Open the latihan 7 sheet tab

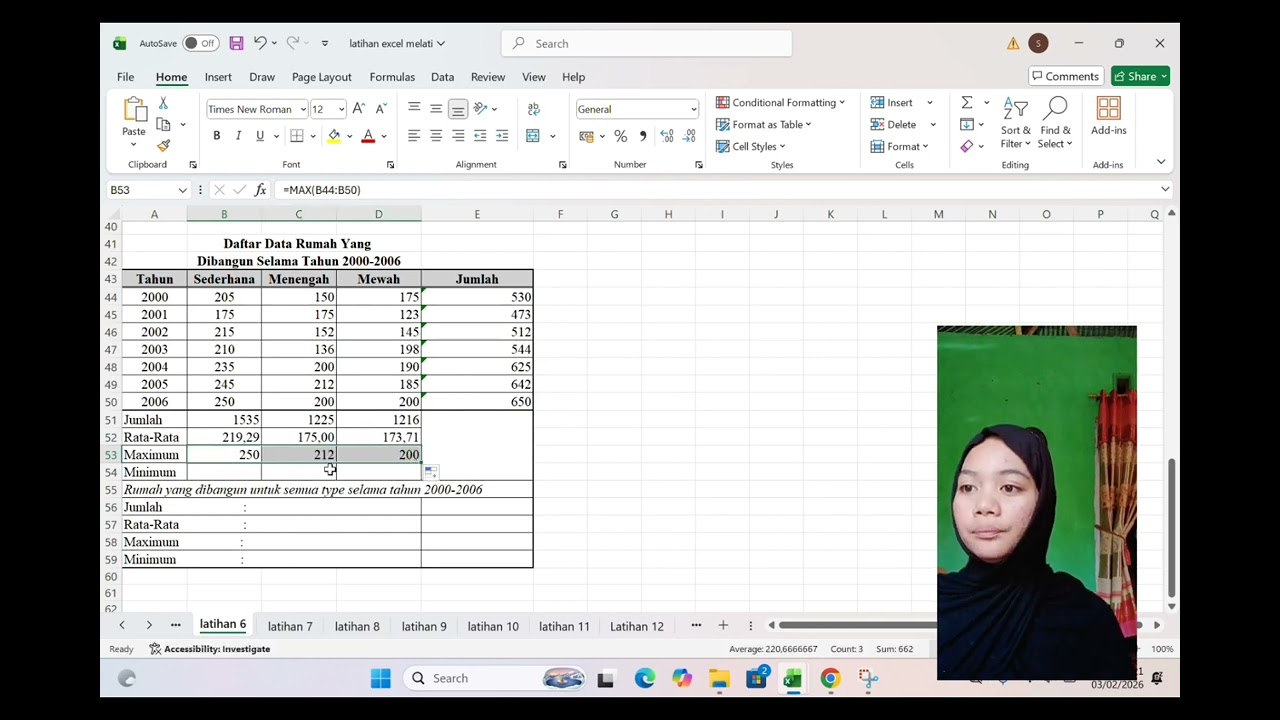click(x=290, y=626)
